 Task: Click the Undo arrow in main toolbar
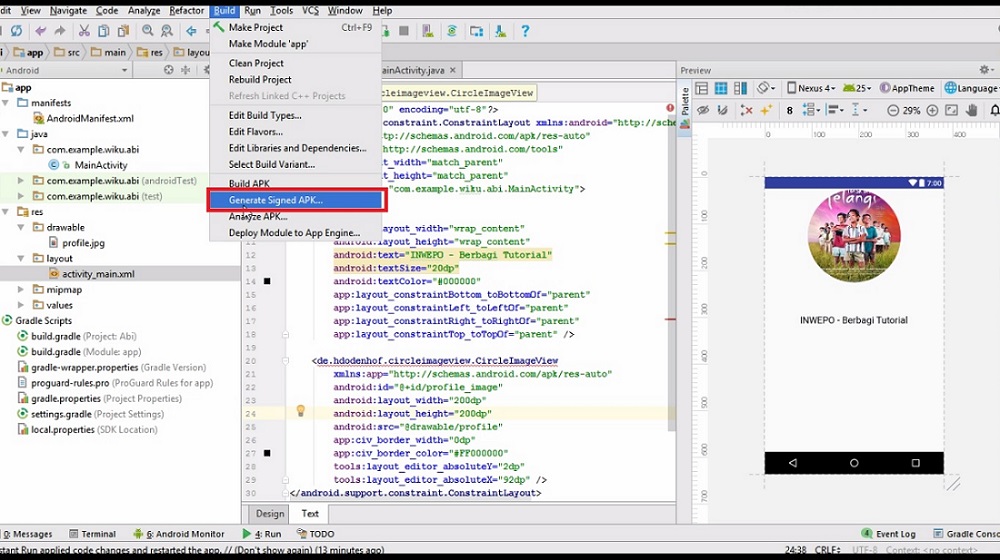pos(40,31)
